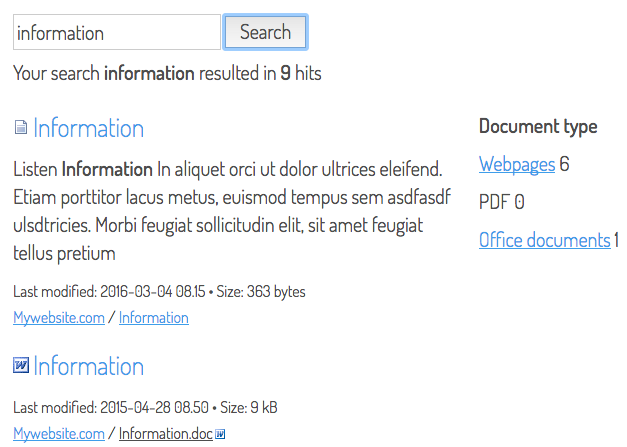This screenshot has width=627, height=447.
Task: Click the Search button
Action: click(266, 32)
